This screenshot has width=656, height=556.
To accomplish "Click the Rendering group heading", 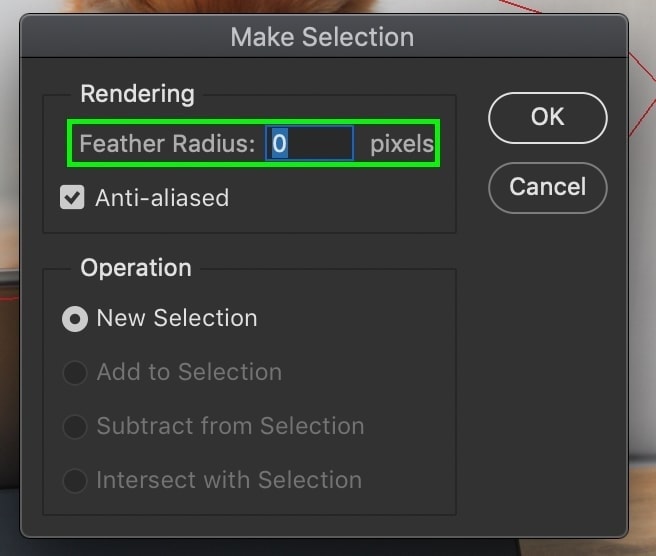I will pos(138,94).
